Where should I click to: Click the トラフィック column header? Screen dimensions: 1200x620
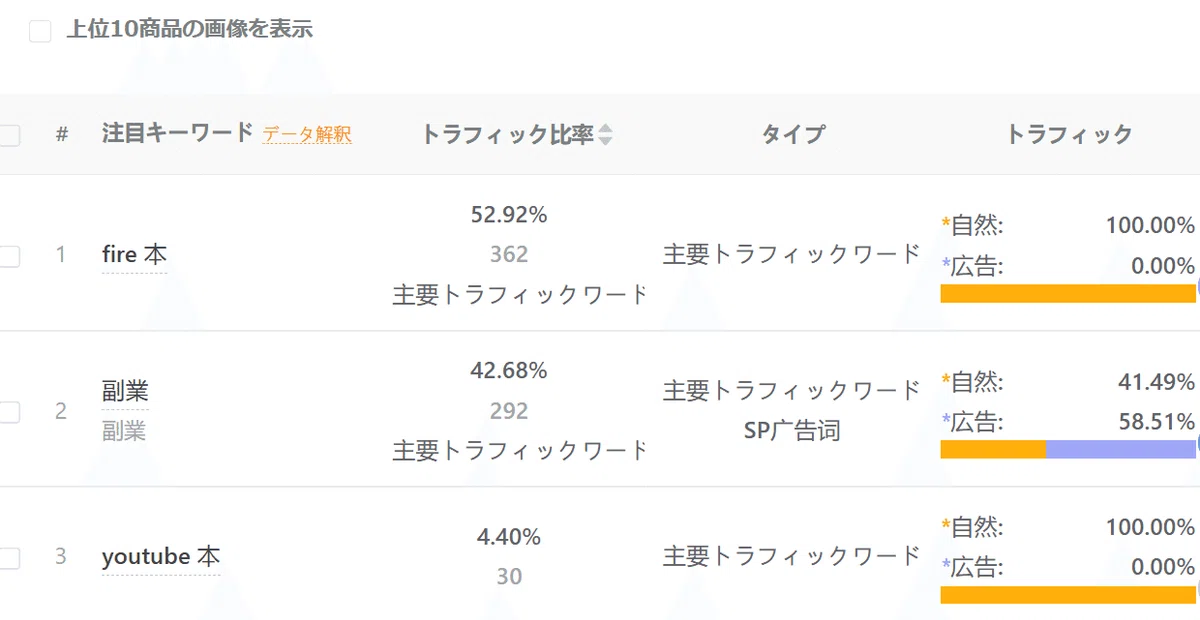pyautogui.click(x=1068, y=134)
